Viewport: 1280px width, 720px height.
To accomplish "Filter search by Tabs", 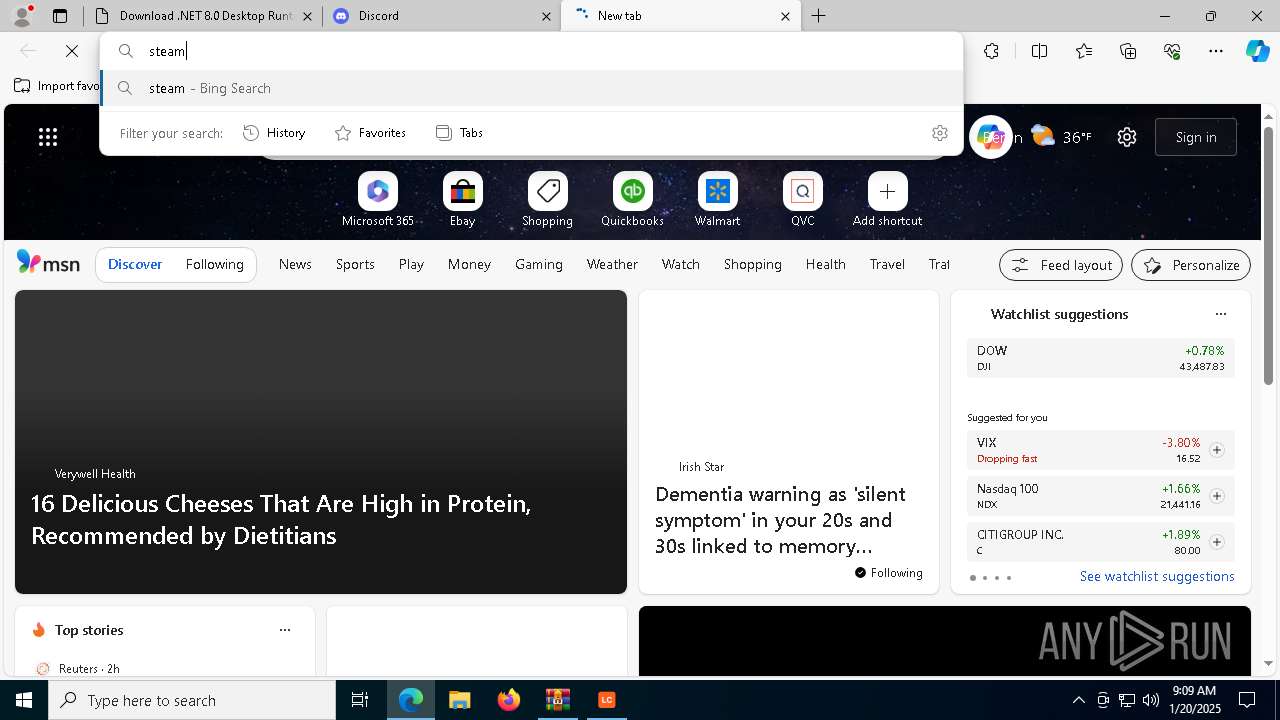I will 460,133.
